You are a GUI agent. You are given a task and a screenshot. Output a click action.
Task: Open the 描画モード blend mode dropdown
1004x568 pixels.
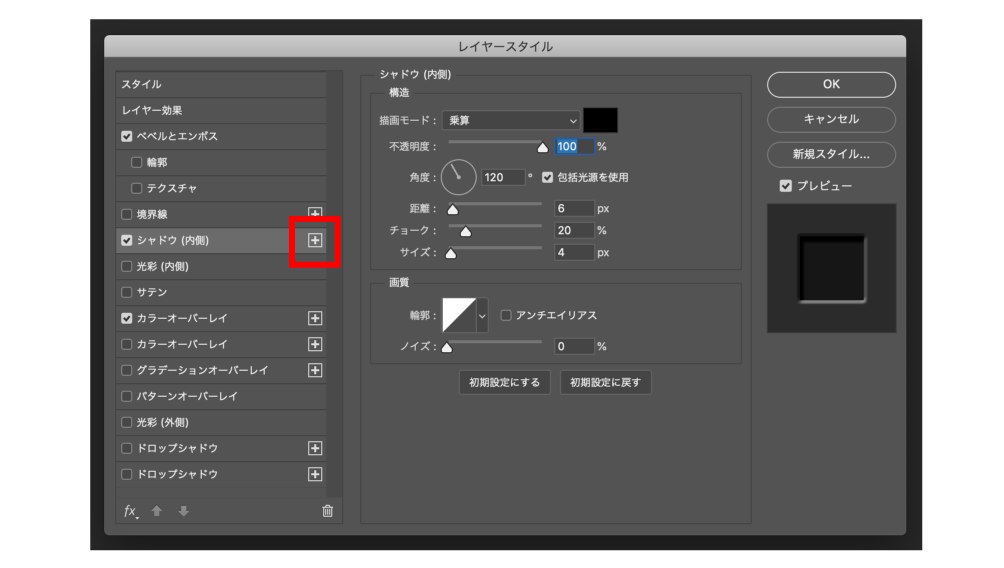click(511, 120)
